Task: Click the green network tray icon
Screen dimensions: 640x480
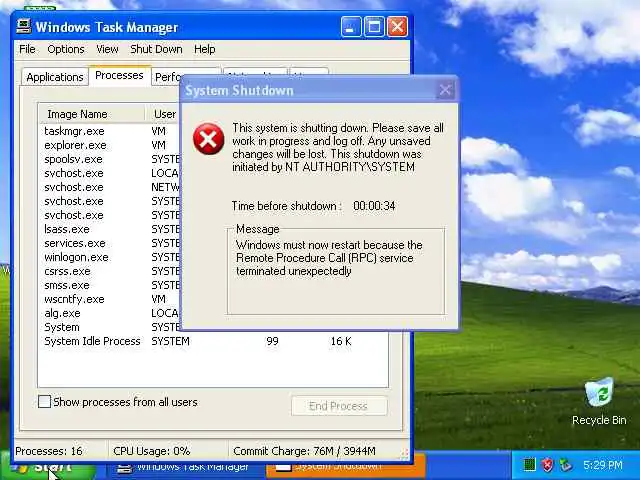Action: (529, 464)
